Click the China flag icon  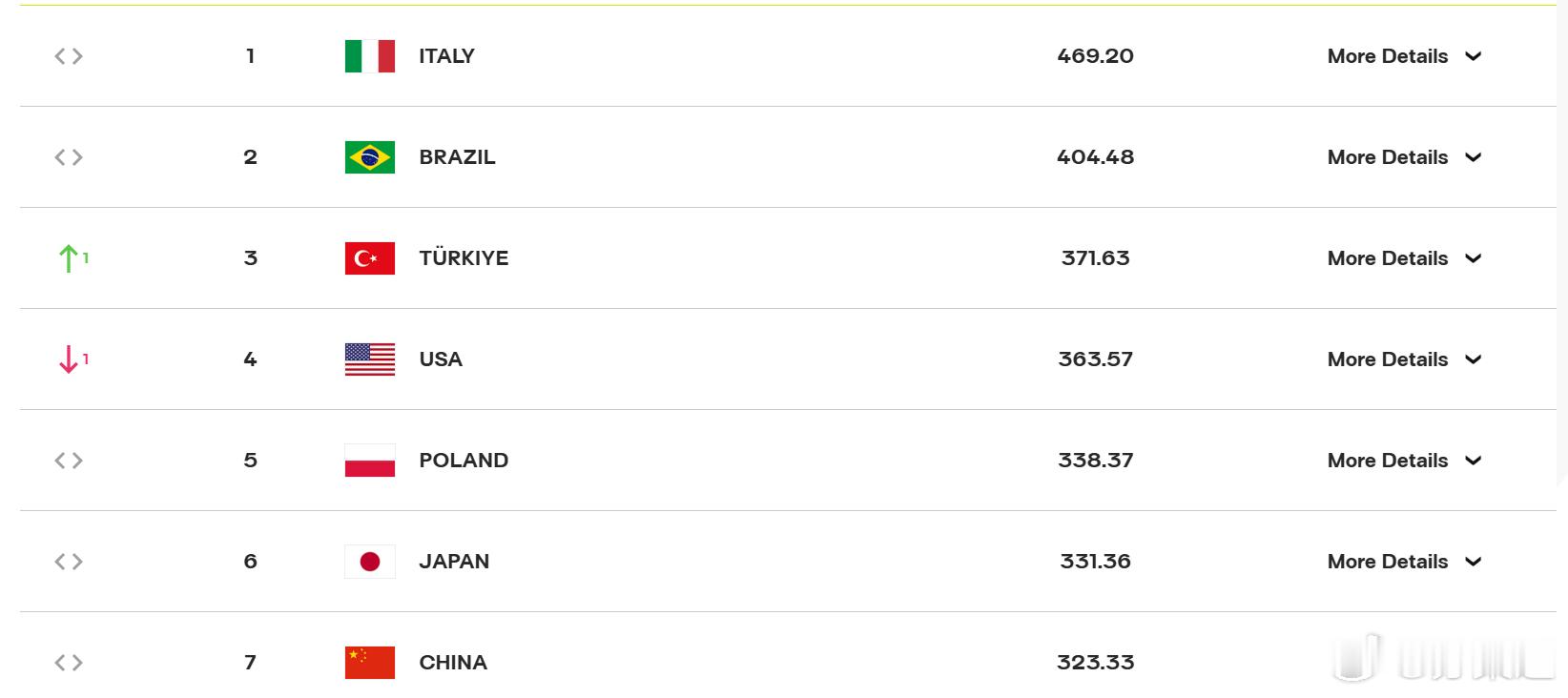(370, 663)
